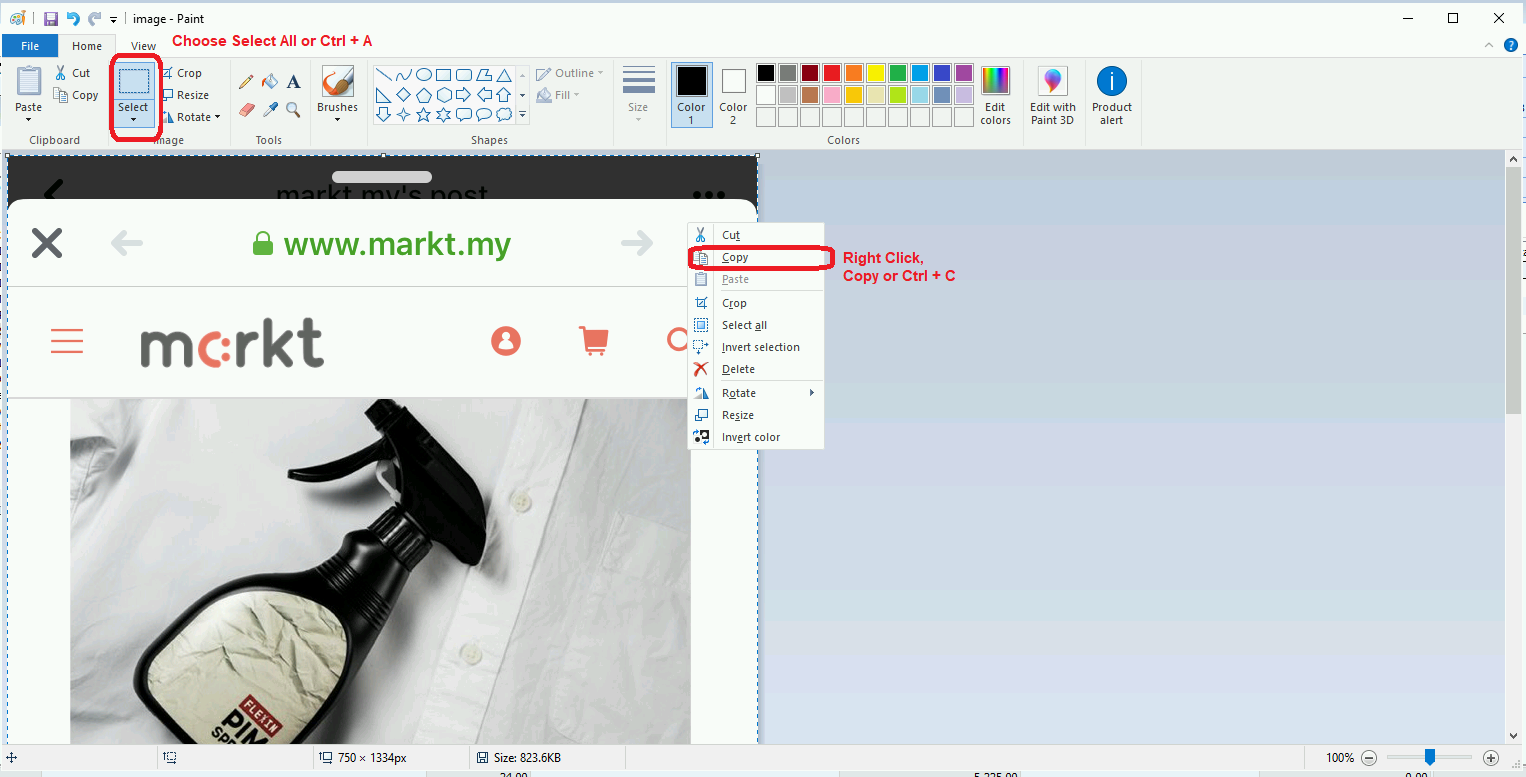Screen dimensions: 1526x777
Task: Select the red color swatch
Action: coord(831,72)
